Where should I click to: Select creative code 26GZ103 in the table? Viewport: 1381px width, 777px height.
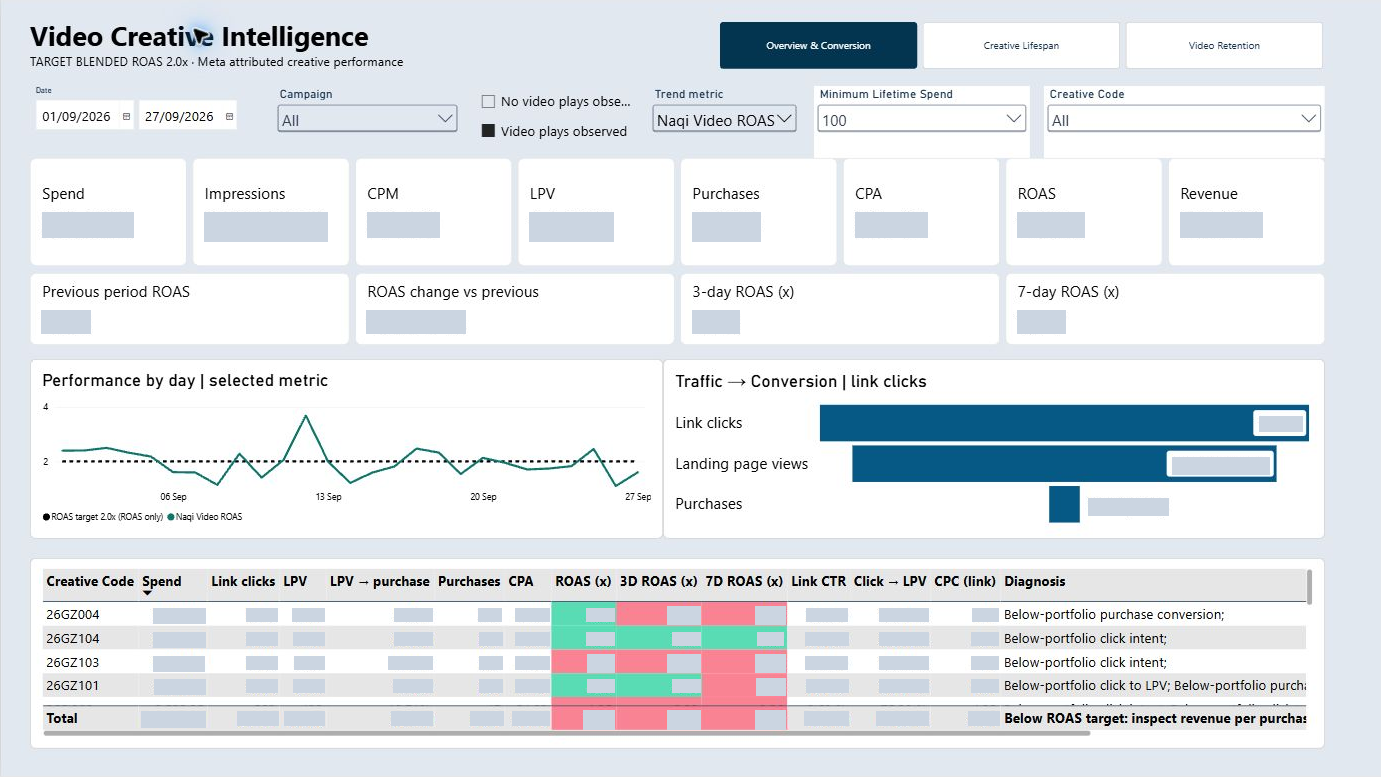tap(73, 662)
